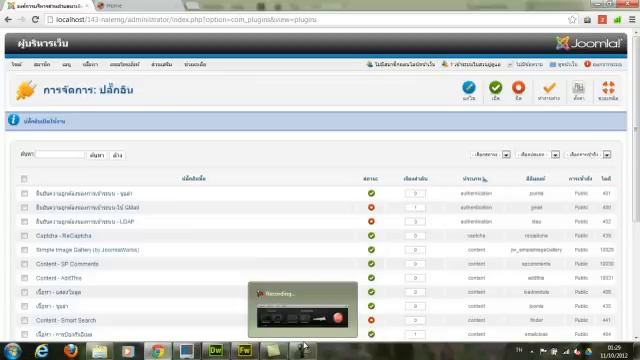Click the browser back arrow

pyautogui.click(x=8, y=20)
